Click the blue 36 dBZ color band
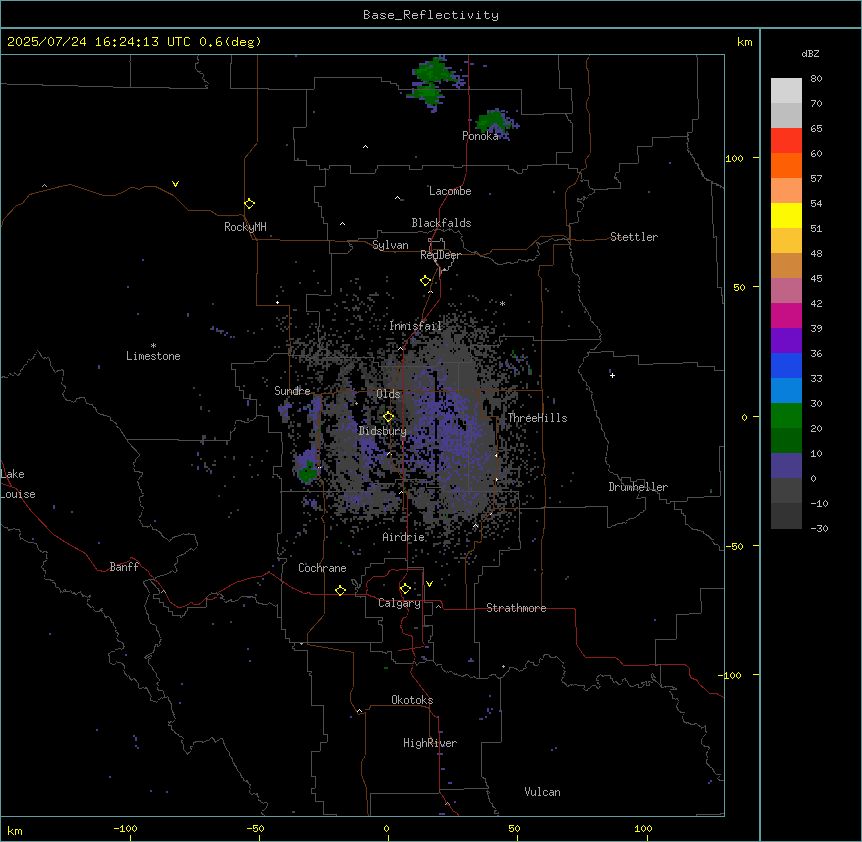The image size is (862, 842). click(786, 365)
